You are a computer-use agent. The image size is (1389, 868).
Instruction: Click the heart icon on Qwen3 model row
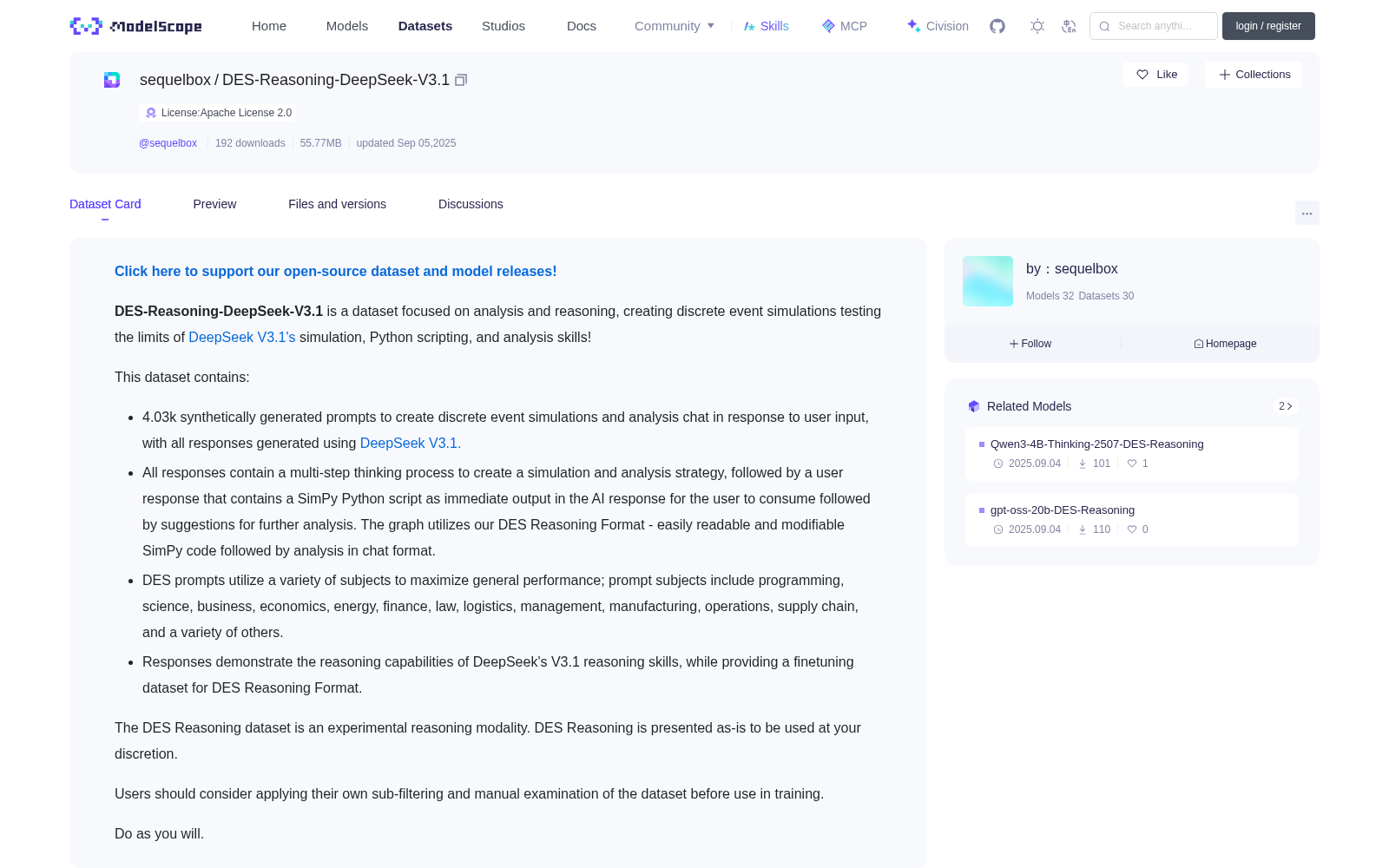tap(1132, 464)
